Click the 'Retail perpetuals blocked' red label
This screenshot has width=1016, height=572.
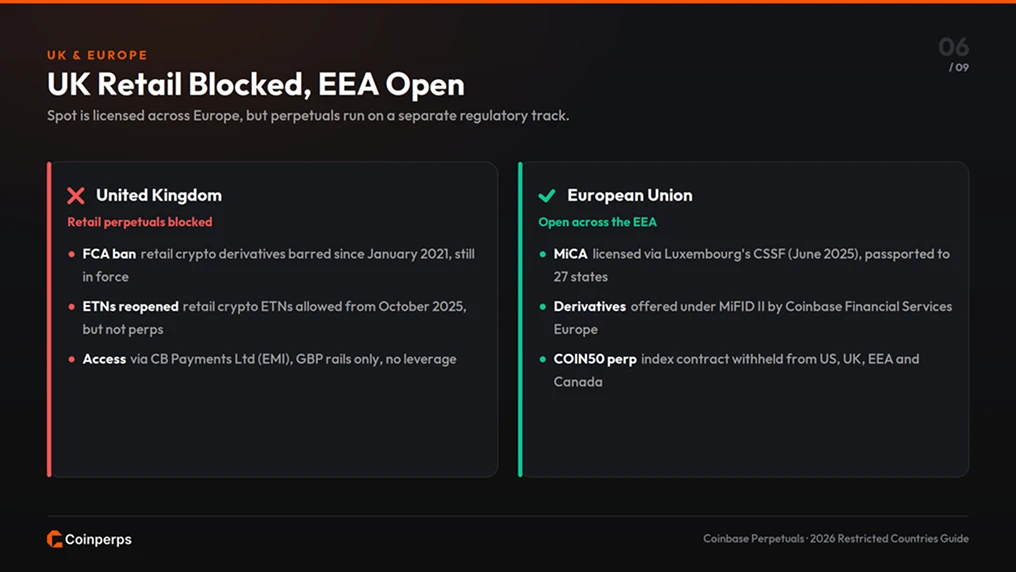click(x=140, y=222)
